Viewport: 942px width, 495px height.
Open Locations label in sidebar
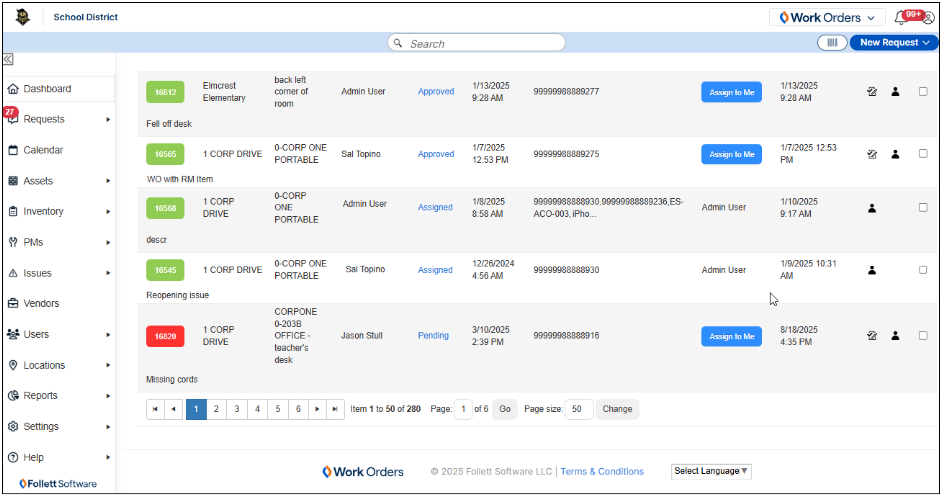coord(44,365)
